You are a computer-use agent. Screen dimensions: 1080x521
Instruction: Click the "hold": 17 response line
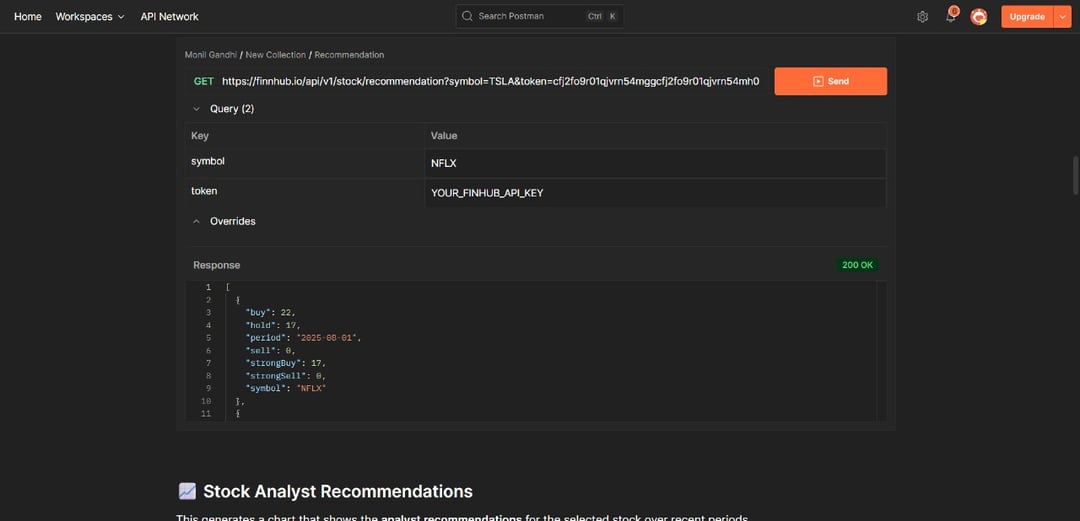coord(273,325)
